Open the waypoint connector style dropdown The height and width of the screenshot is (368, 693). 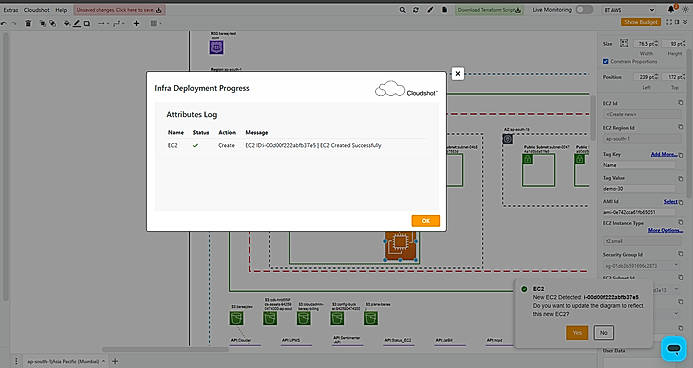point(119,23)
